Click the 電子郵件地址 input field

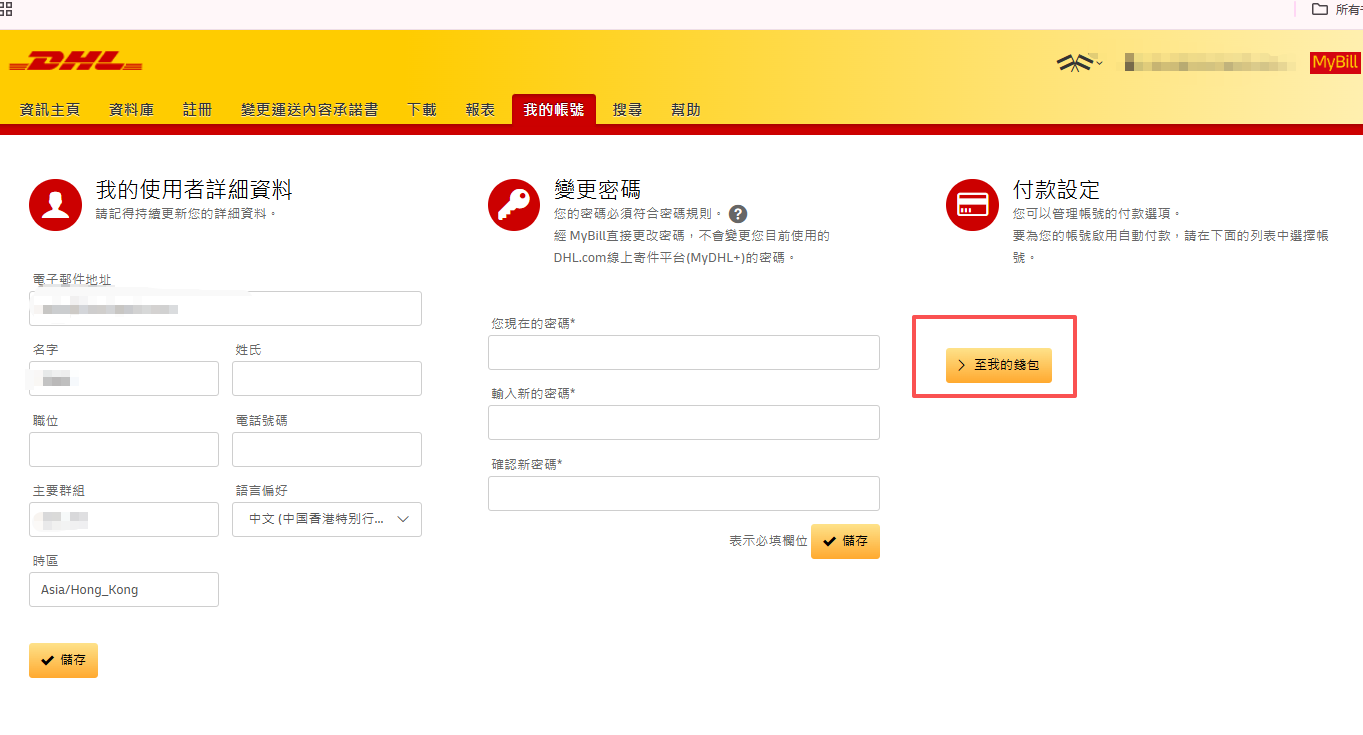(x=225, y=308)
